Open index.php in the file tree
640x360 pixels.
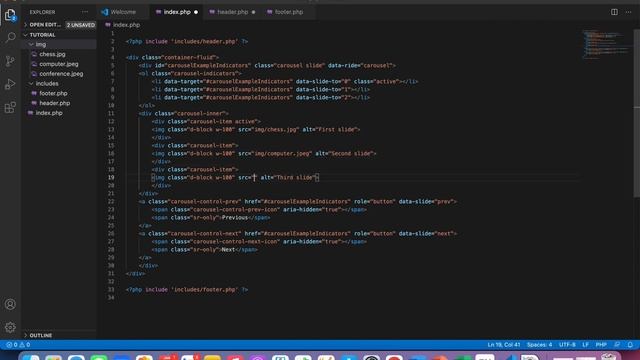[49, 113]
